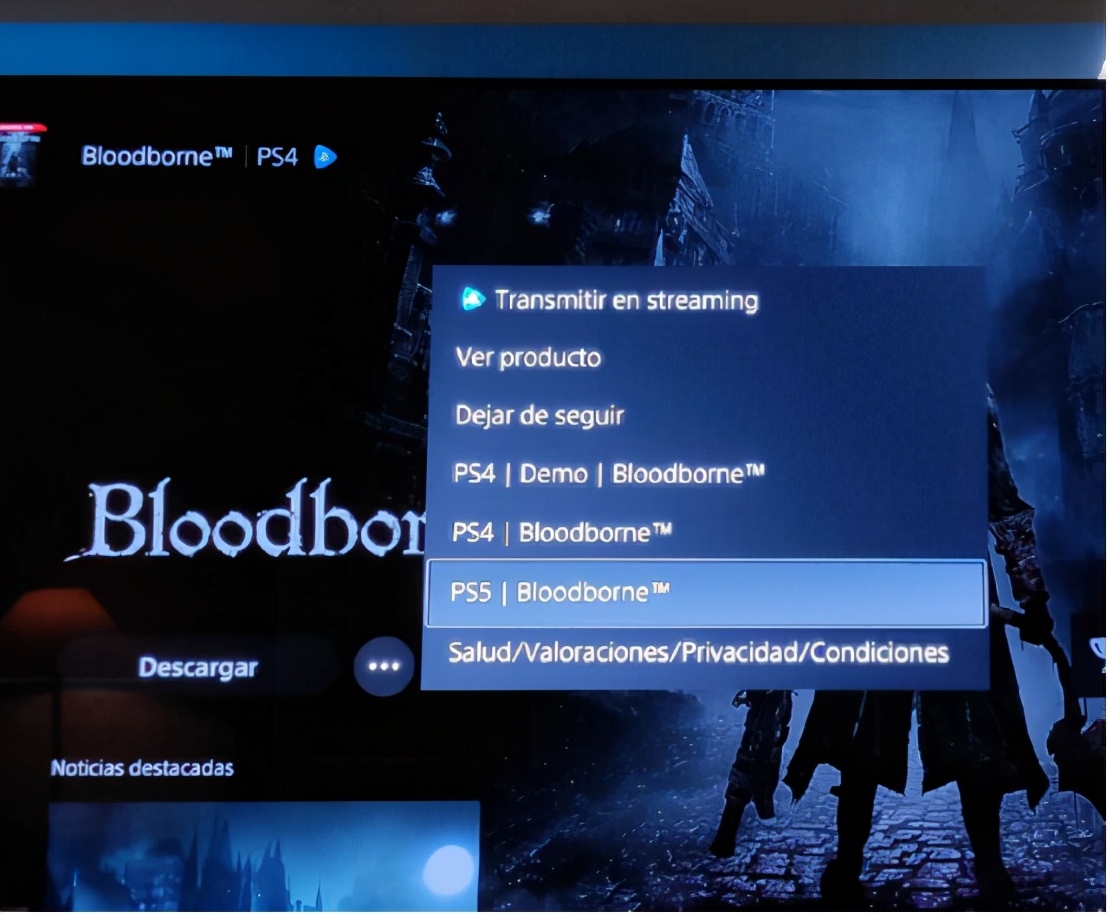Select the highlighted PS5 | Bloodborne entry
This screenshot has width=1108, height=914.
pyautogui.click(x=707, y=592)
